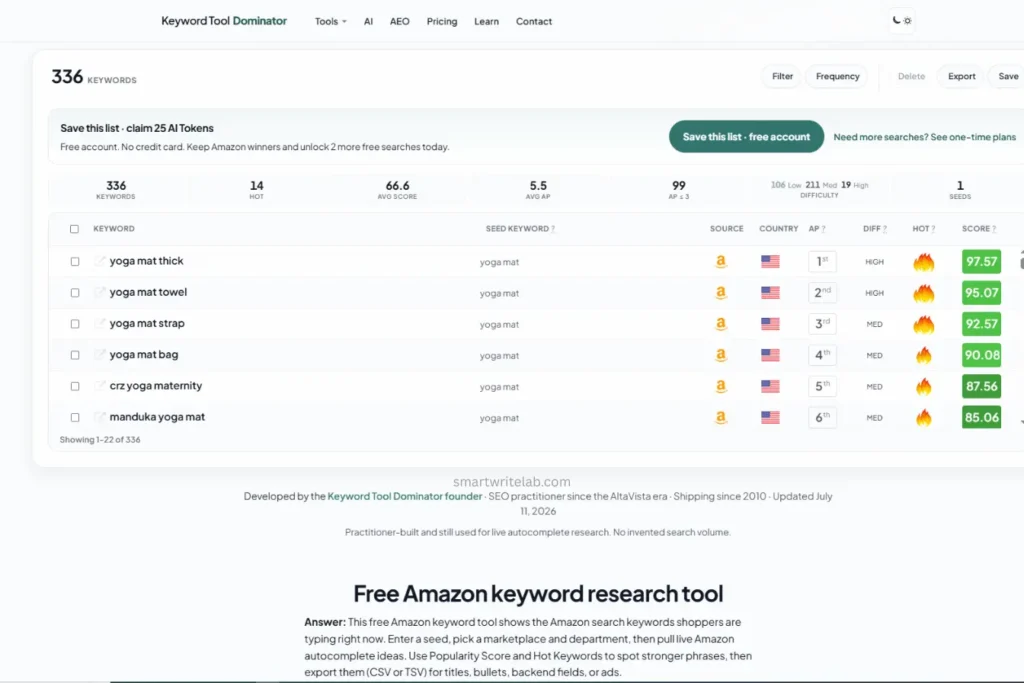The width and height of the screenshot is (1024, 683).
Task: Click the US flag in yoga mat towel row
Action: (771, 293)
